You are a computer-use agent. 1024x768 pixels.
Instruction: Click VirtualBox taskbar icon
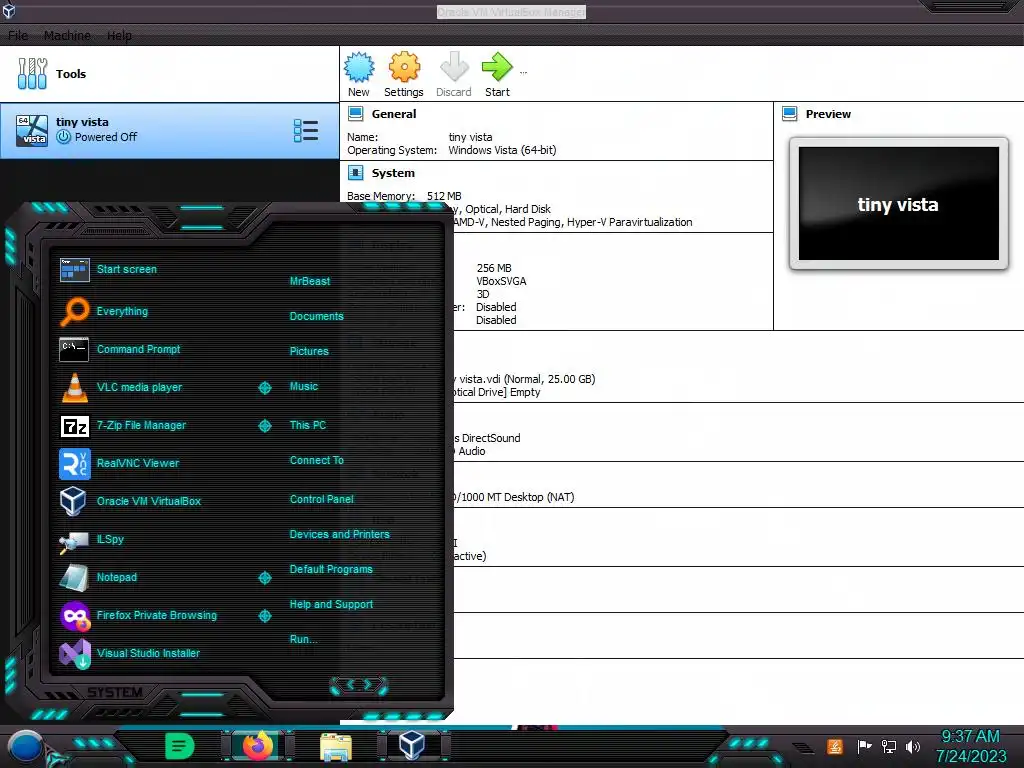coord(412,746)
